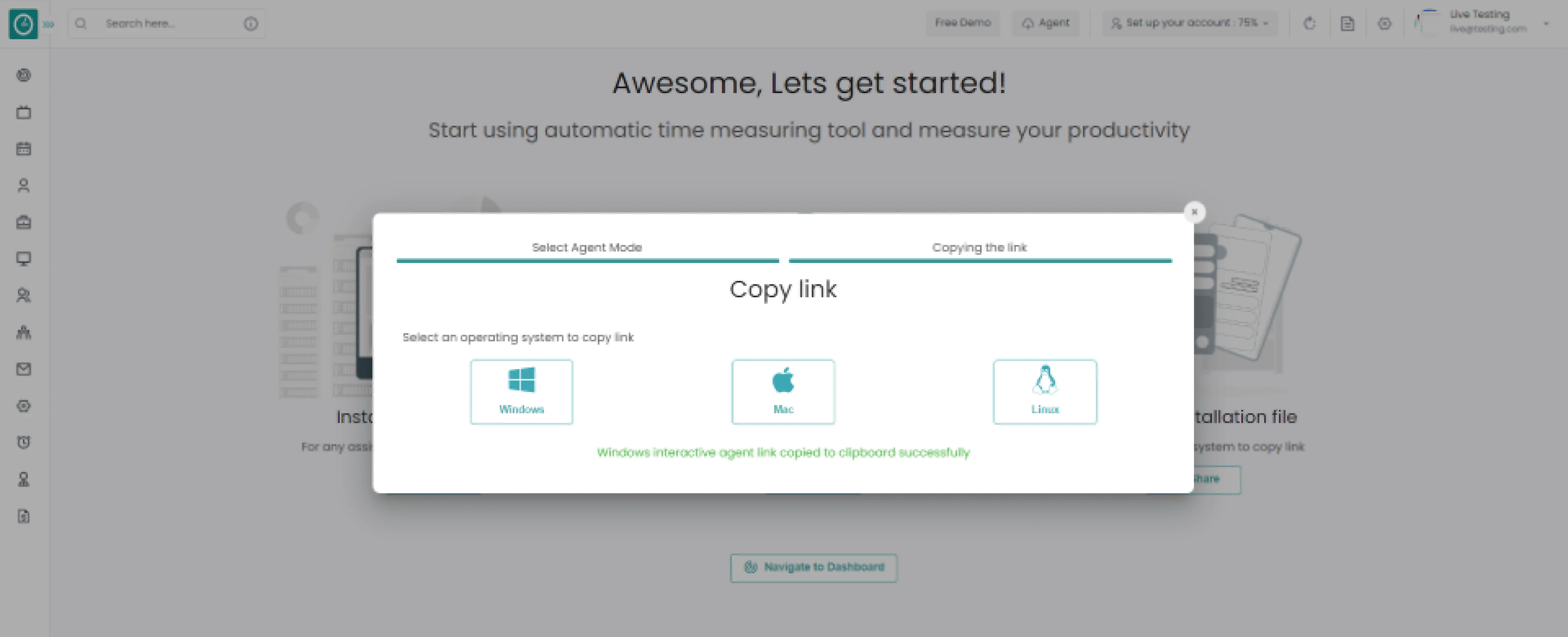Click the reports sidebar icon
This screenshot has width=1568, height=637.
tap(24, 516)
